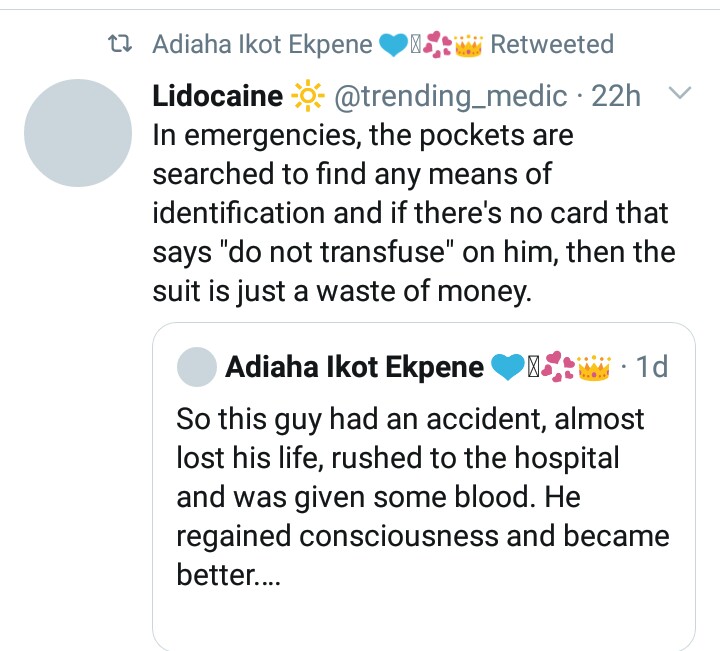The width and height of the screenshot is (720, 651).
Task: Select the bold quoted tweet author name
Action: pos(355,368)
